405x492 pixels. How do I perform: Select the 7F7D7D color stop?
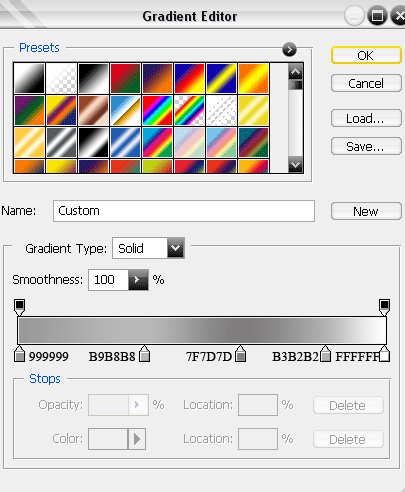[x=240, y=354]
